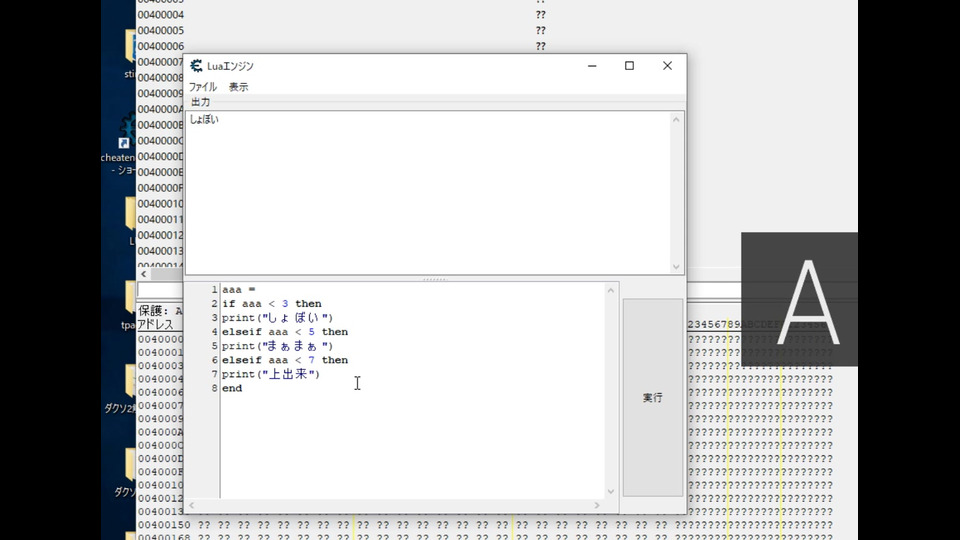This screenshot has width=960, height=540.
Task: Click the Cheat Engine logo in title bar
Action: 196,66
